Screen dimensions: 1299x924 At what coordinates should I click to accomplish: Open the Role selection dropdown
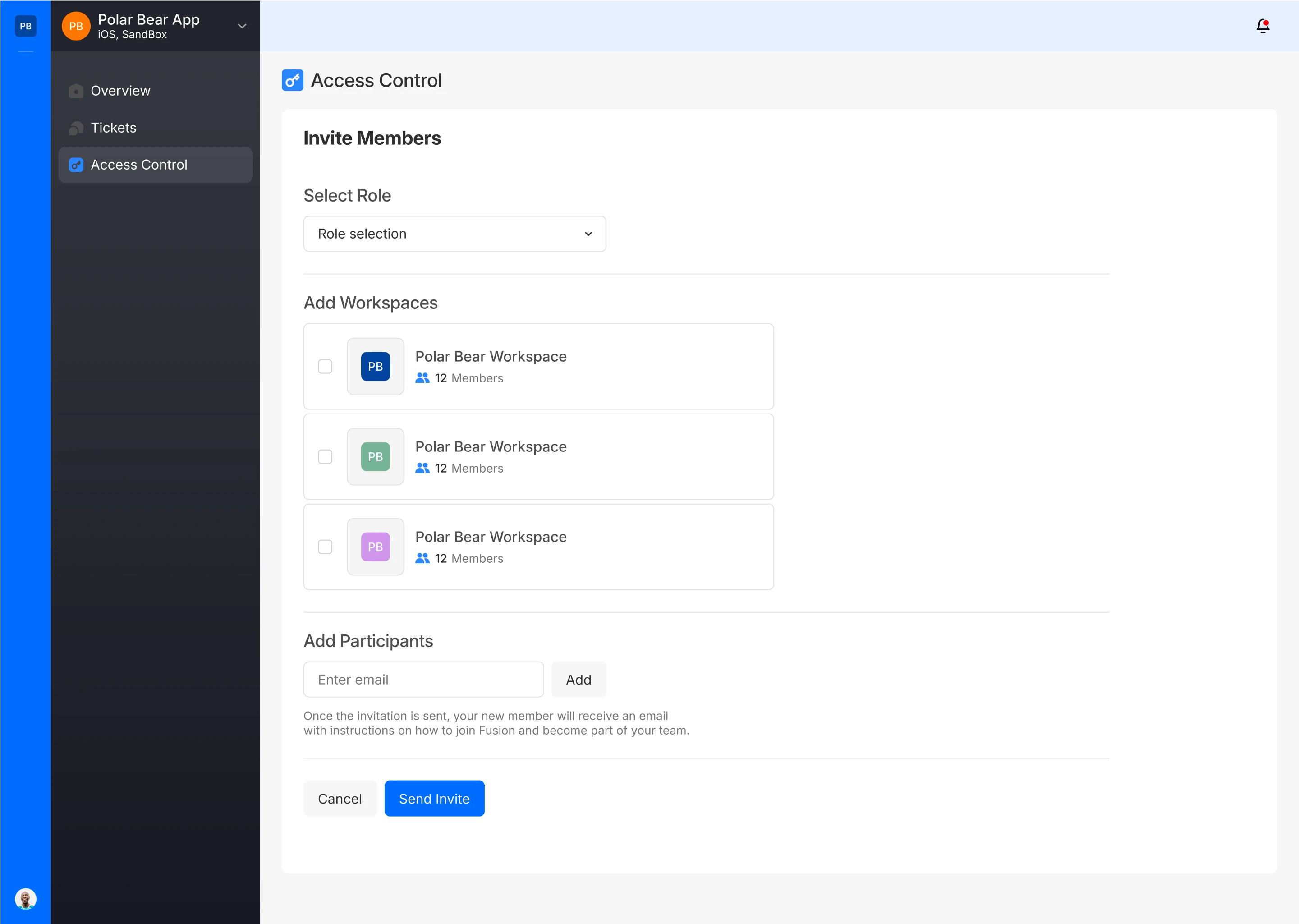pos(454,234)
